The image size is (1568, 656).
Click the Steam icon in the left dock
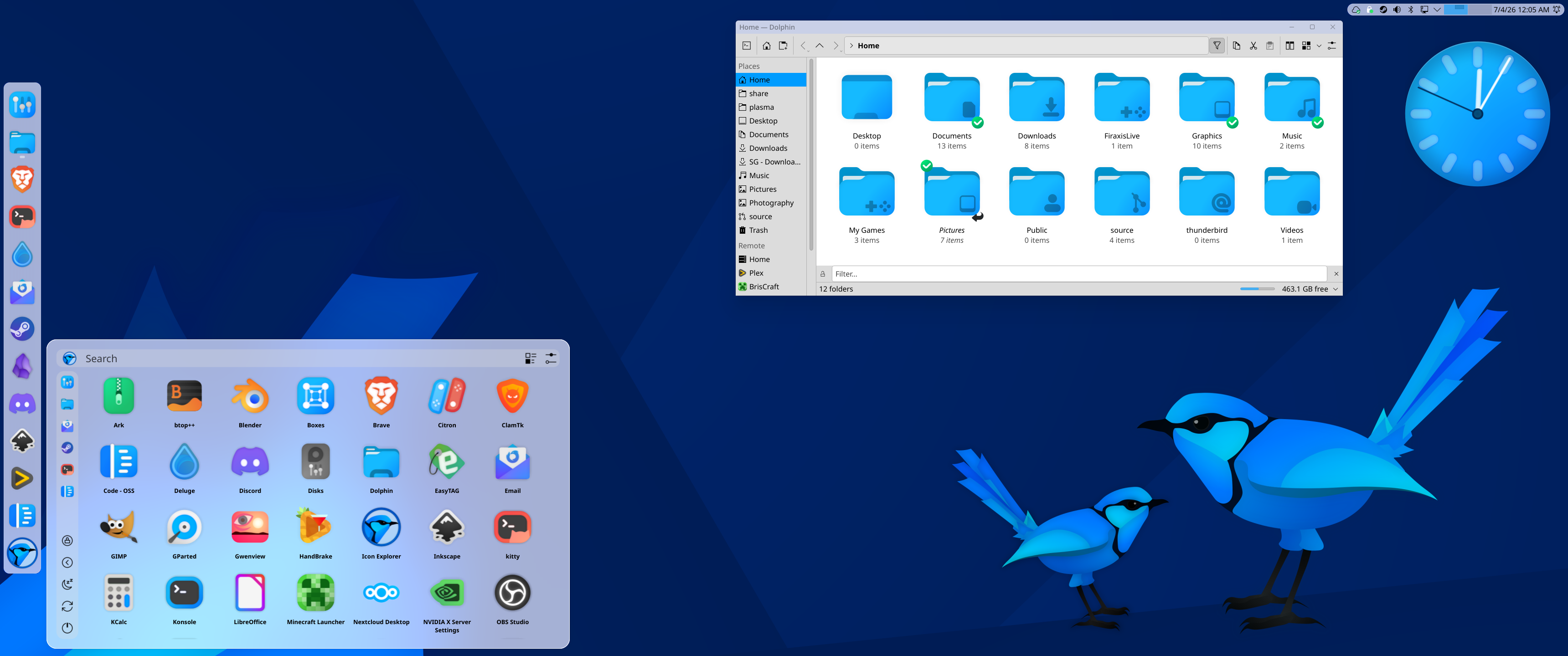click(x=22, y=328)
